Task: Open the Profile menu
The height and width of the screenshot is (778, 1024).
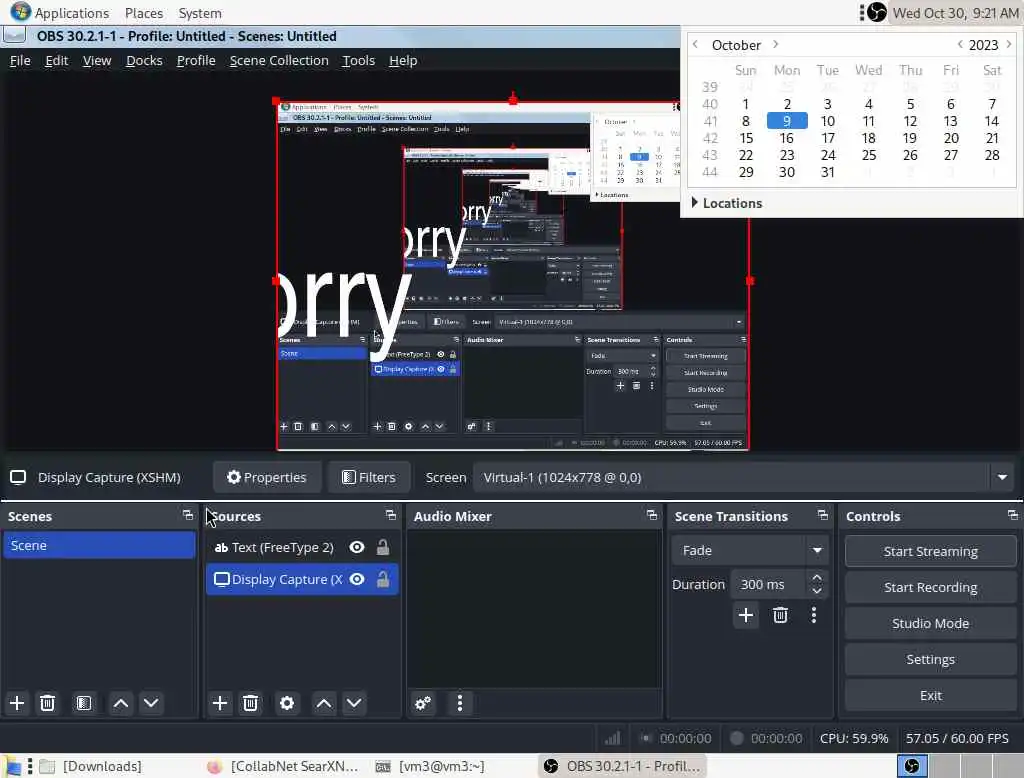Action: [x=196, y=61]
